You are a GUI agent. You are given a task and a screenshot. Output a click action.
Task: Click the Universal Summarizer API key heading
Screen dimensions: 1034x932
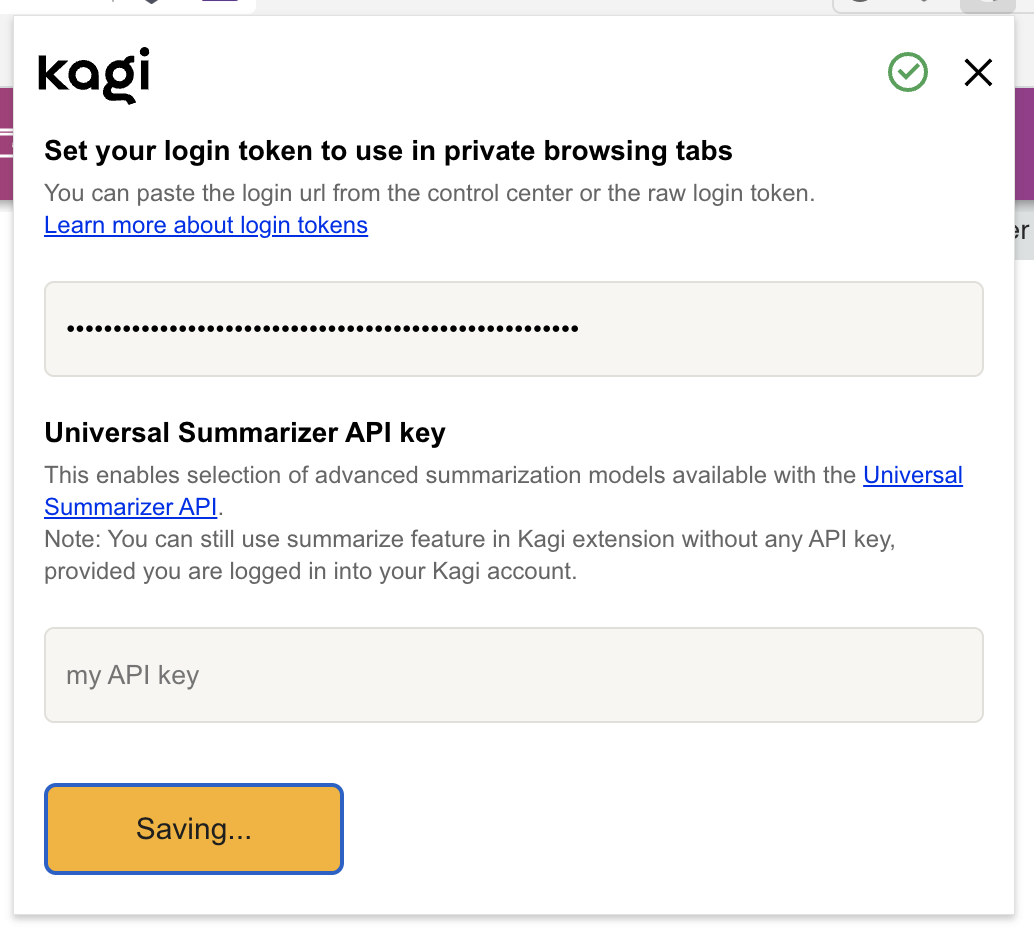245,433
